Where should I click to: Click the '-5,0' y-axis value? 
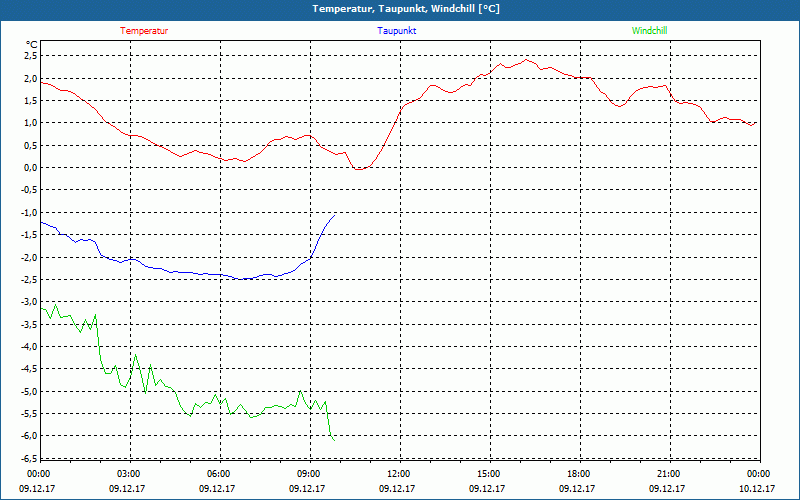click(x=29, y=391)
